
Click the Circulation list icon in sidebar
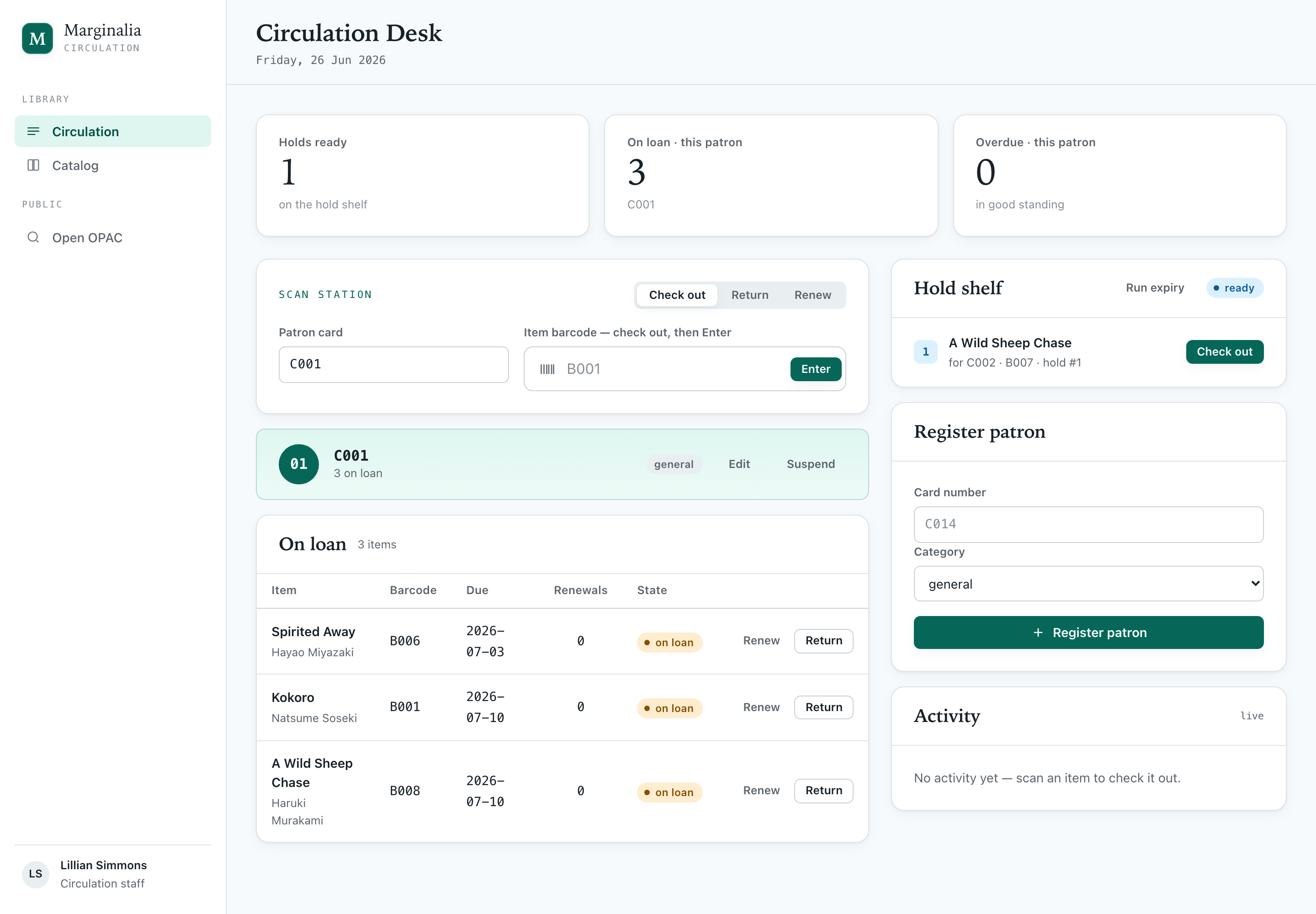[x=33, y=131]
